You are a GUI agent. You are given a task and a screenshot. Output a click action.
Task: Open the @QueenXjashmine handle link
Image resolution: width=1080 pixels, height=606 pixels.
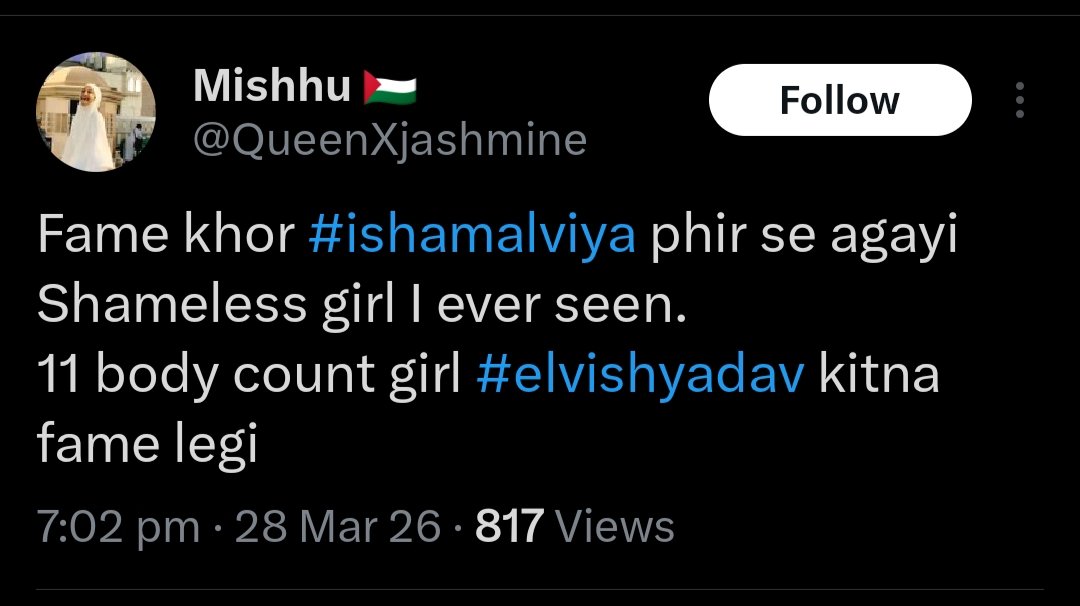389,140
